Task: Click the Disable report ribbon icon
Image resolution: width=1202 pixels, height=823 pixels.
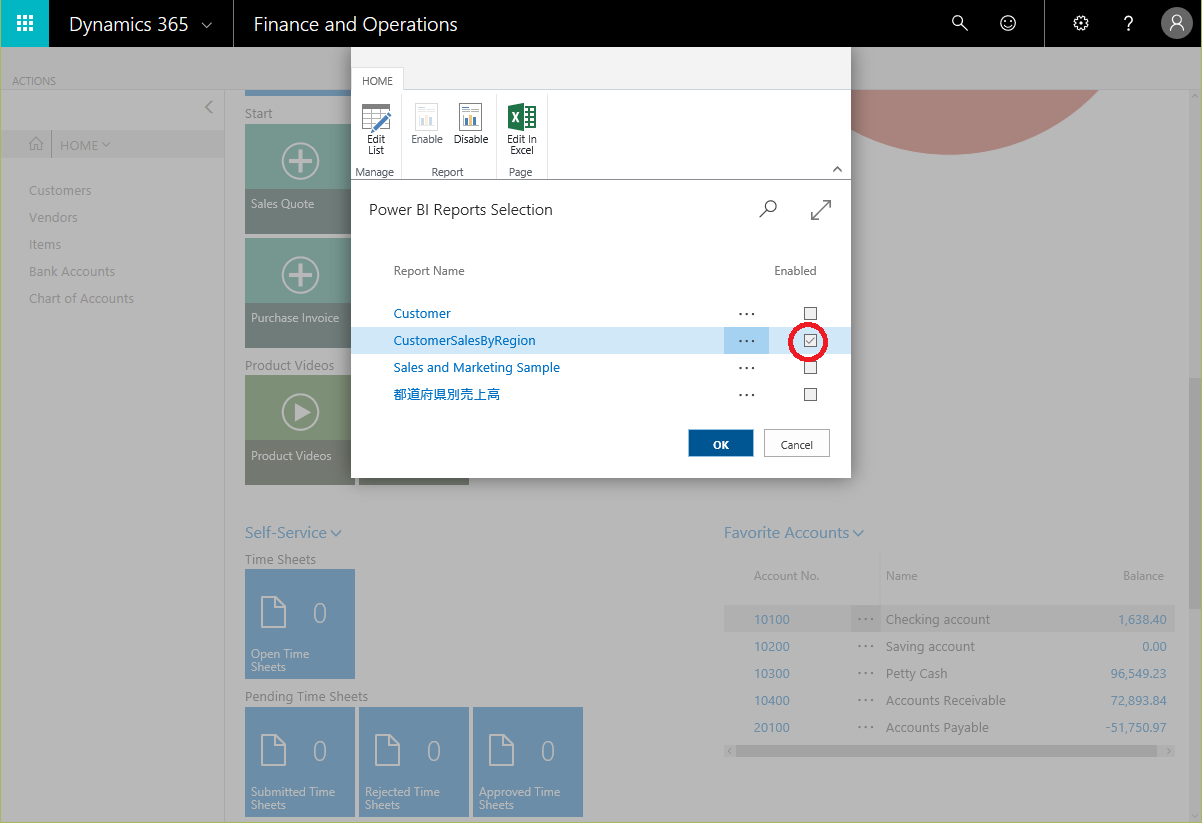Action: [x=471, y=125]
